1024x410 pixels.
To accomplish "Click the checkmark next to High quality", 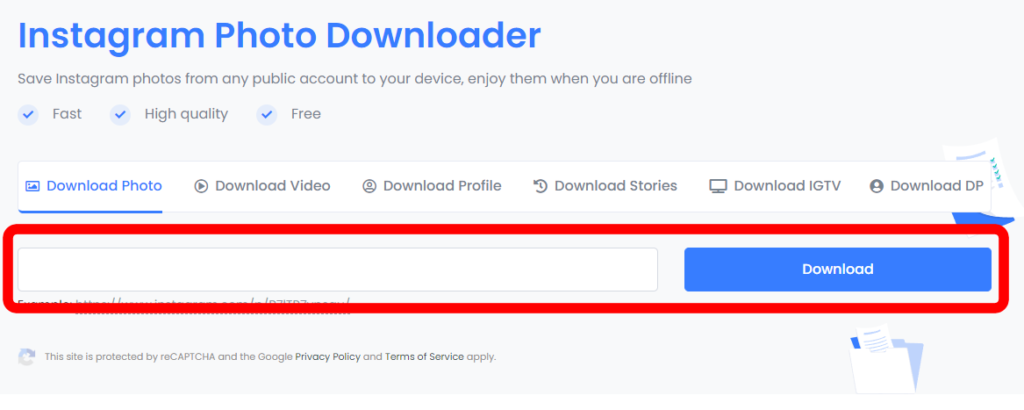I will click(x=120, y=115).
